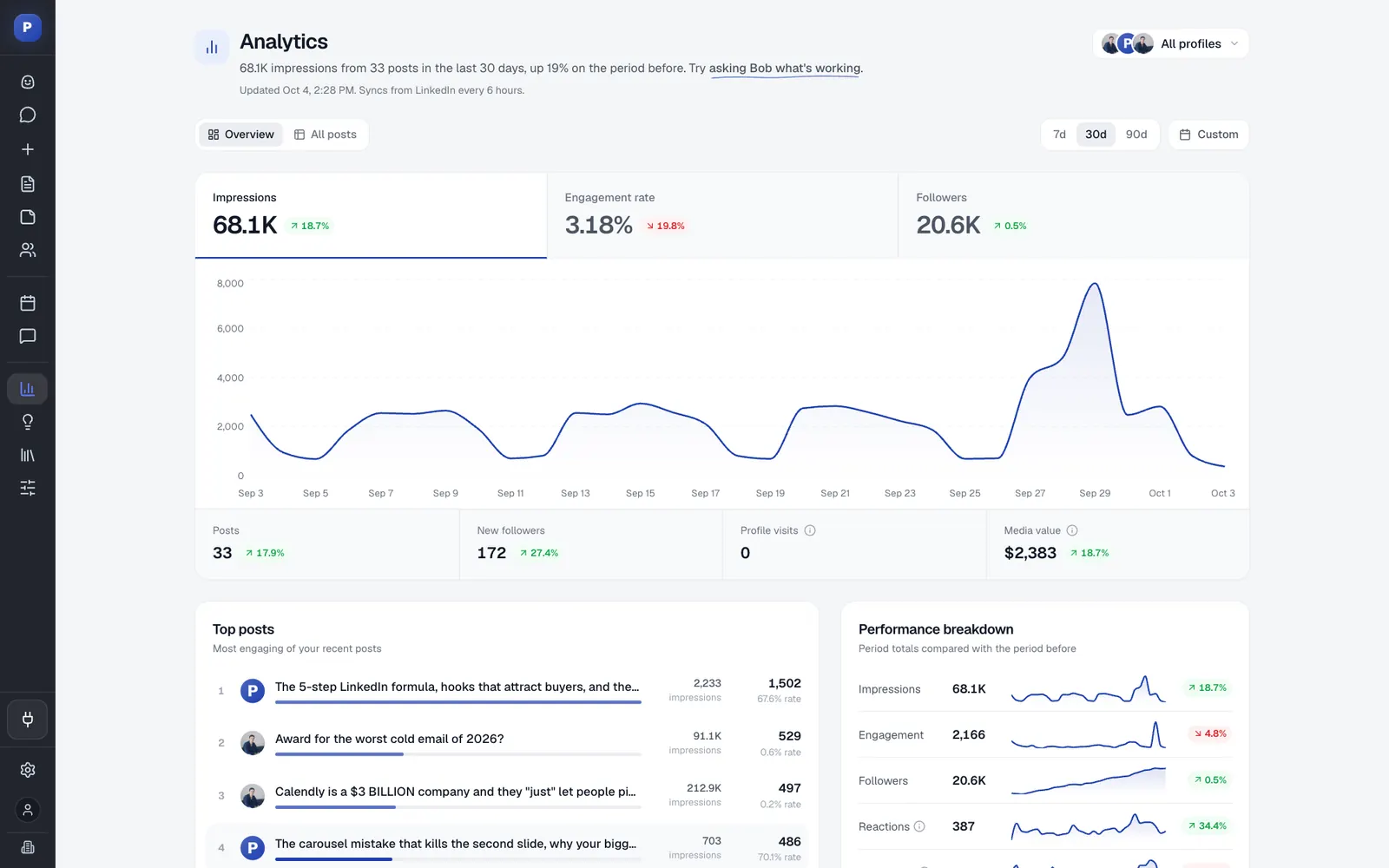
Task: Select the Impressions metric card
Action: click(x=371, y=215)
